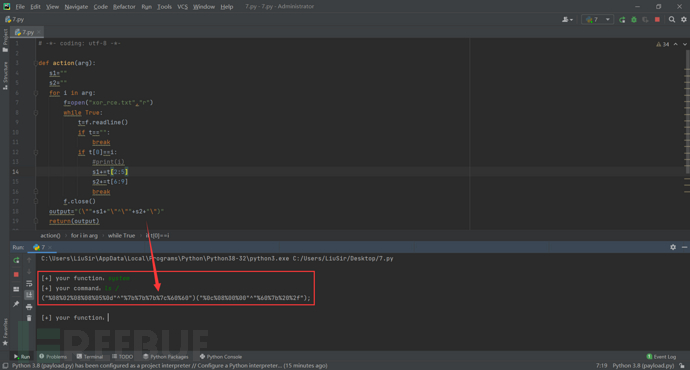Open the Tools menu
This screenshot has width=690, height=370.
click(x=165, y=7)
